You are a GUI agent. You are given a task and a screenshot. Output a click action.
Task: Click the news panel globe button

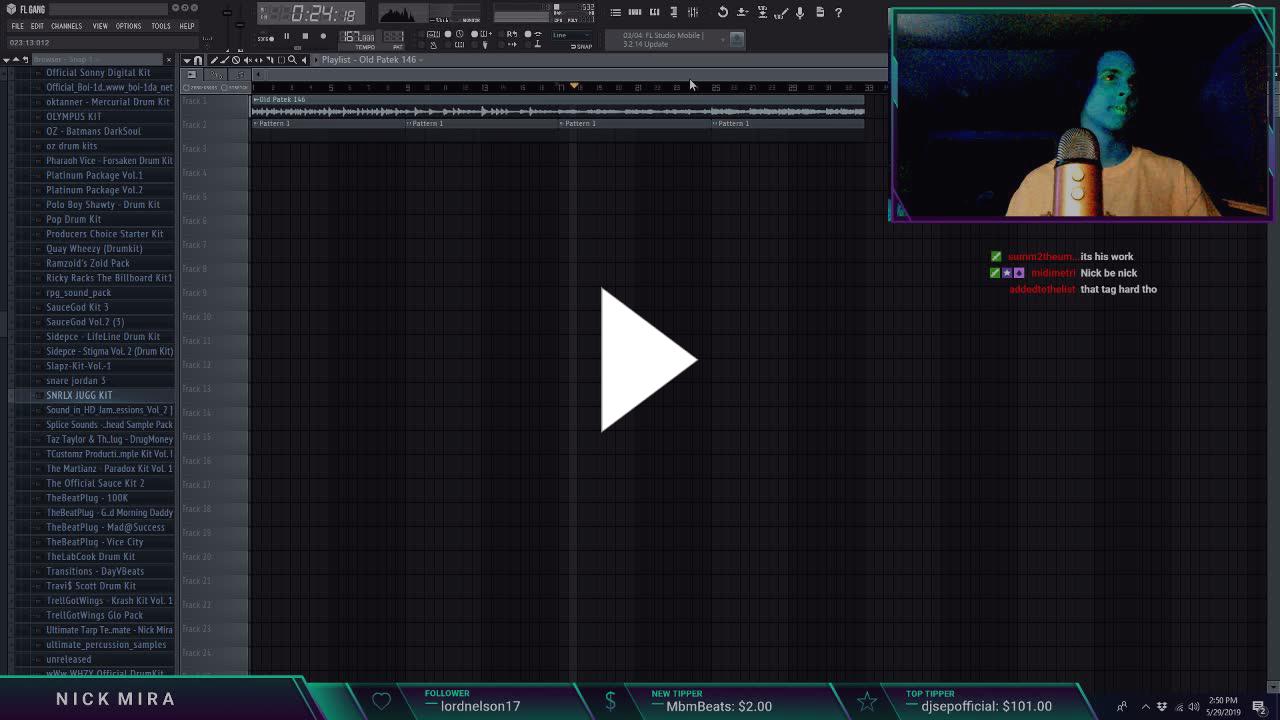(x=737, y=40)
